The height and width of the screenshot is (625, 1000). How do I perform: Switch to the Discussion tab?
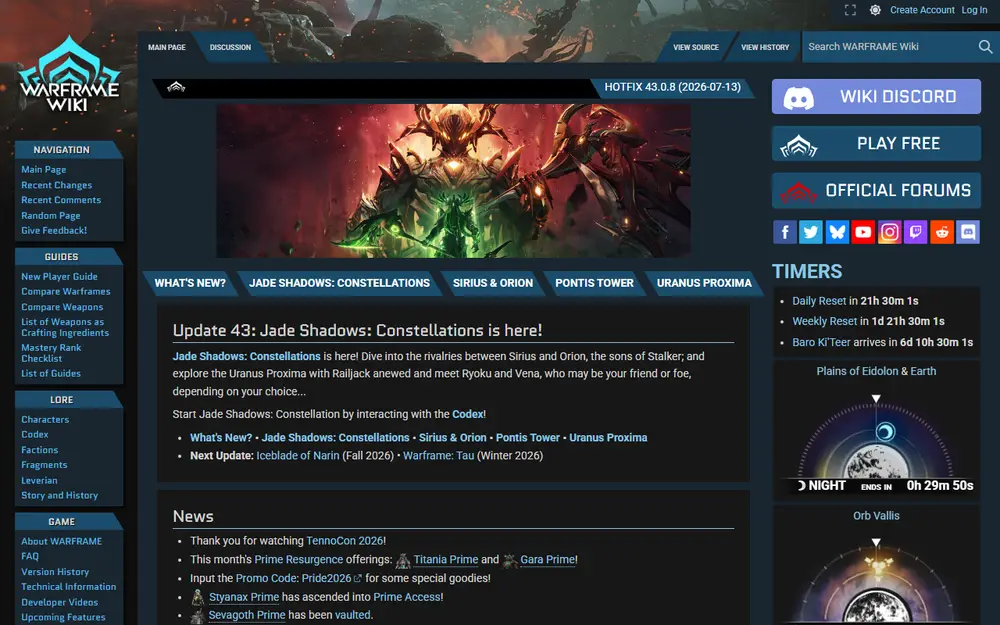pos(230,47)
